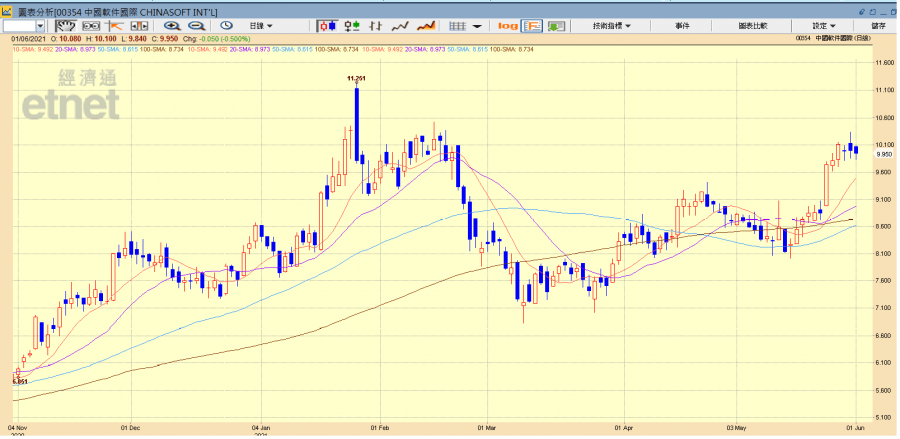Switch to line chart type
Screen dimensions: 900x439
(x=400, y=25)
